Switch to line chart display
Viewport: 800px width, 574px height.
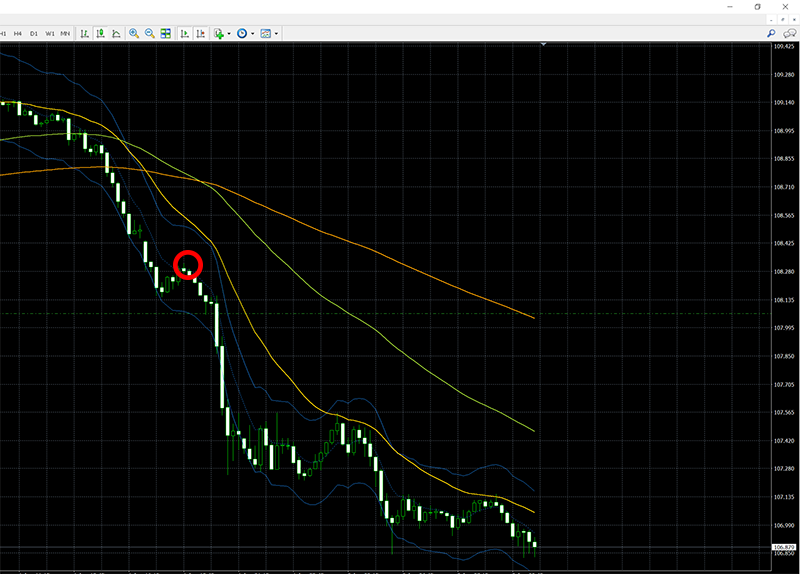tap(116, 33)
